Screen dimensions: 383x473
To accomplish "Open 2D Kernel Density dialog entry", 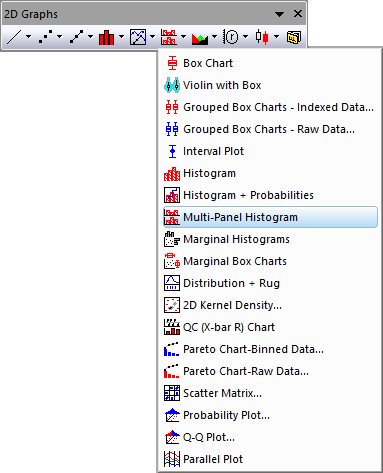I will coord(270,305).
